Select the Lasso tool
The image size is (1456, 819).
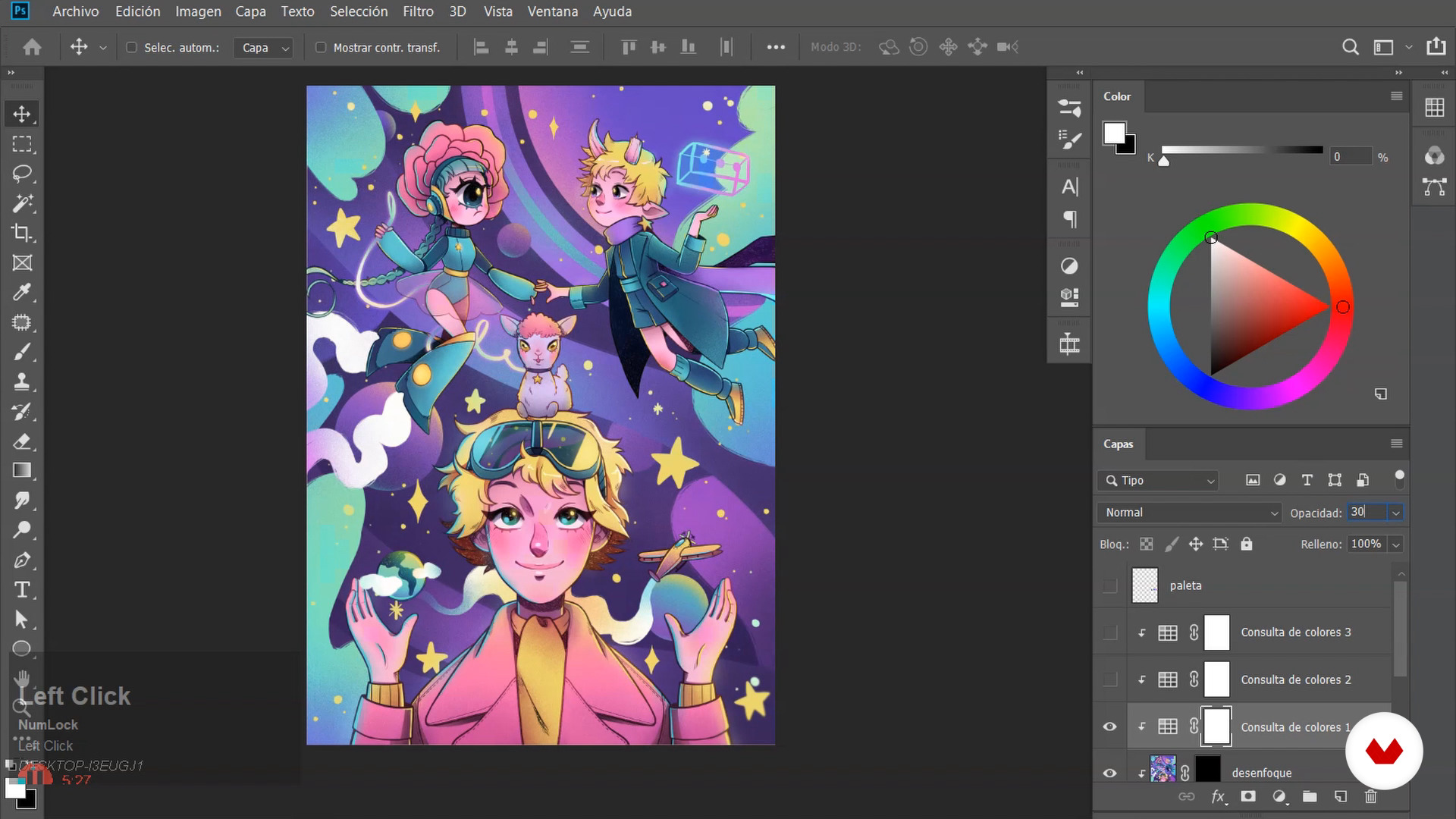tap(22, 174)
